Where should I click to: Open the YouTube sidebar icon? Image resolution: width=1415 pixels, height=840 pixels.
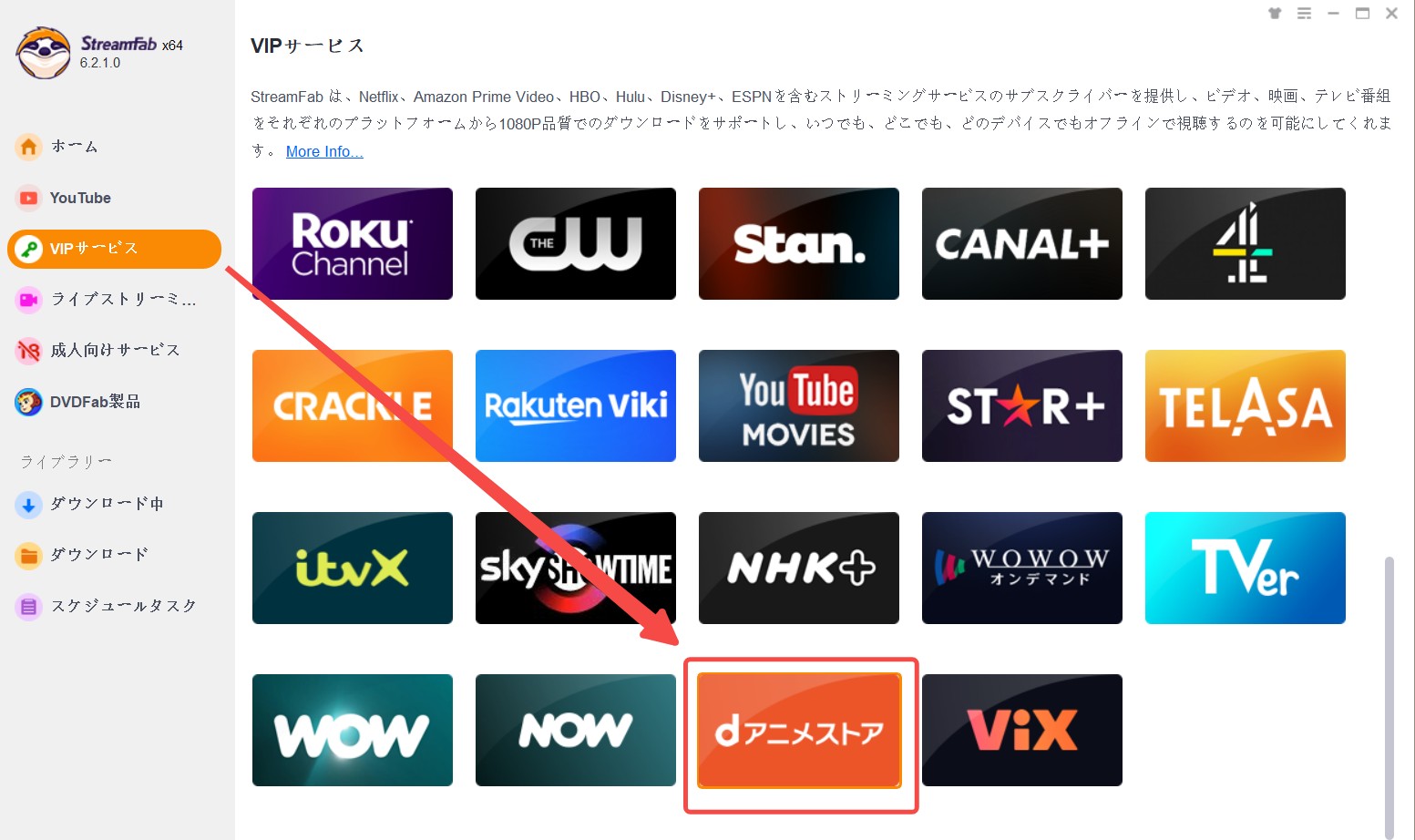point(28,198)
